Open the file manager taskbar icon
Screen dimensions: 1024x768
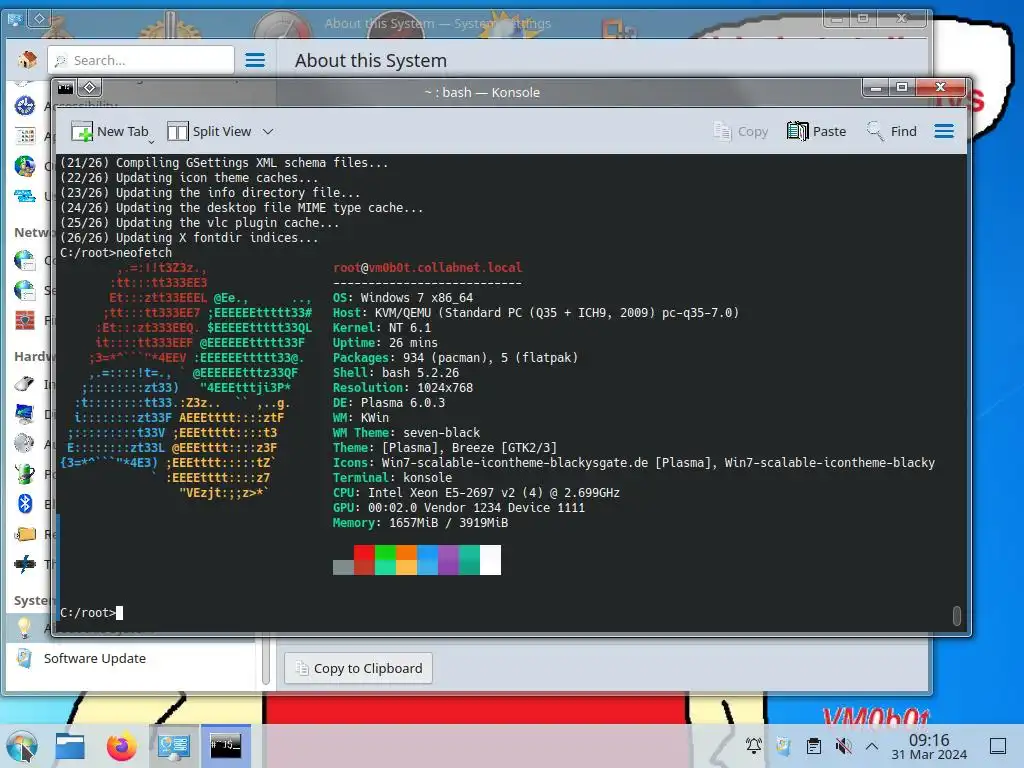[x=70, y=746]
